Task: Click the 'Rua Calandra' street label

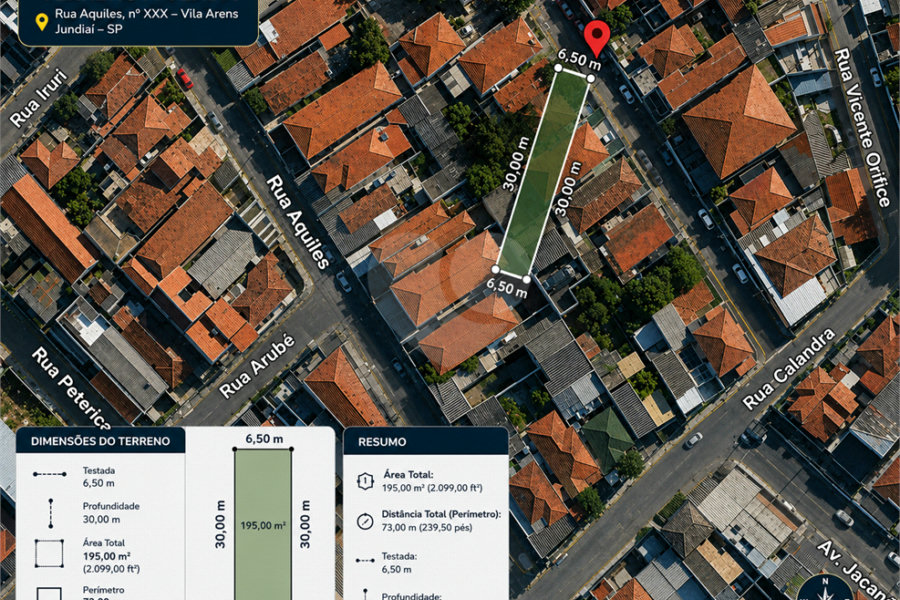Action: tap(789, 369)
